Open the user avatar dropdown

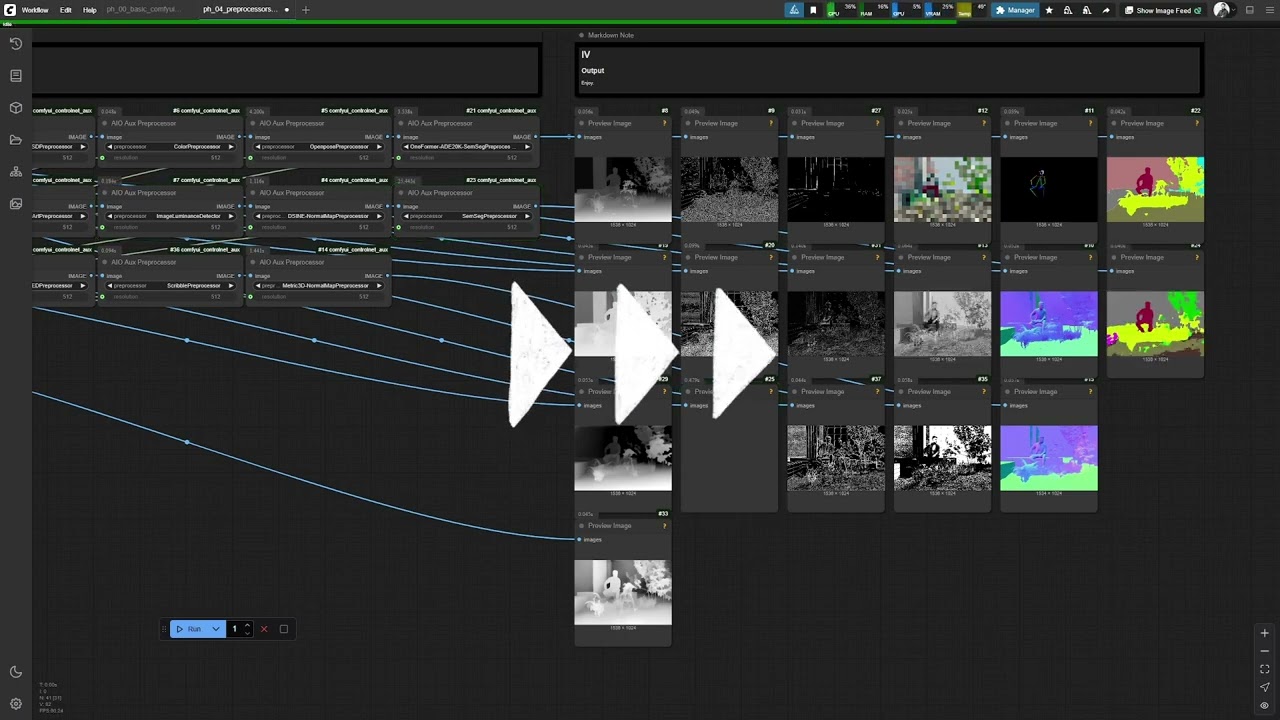click(x=1224, y=10)
